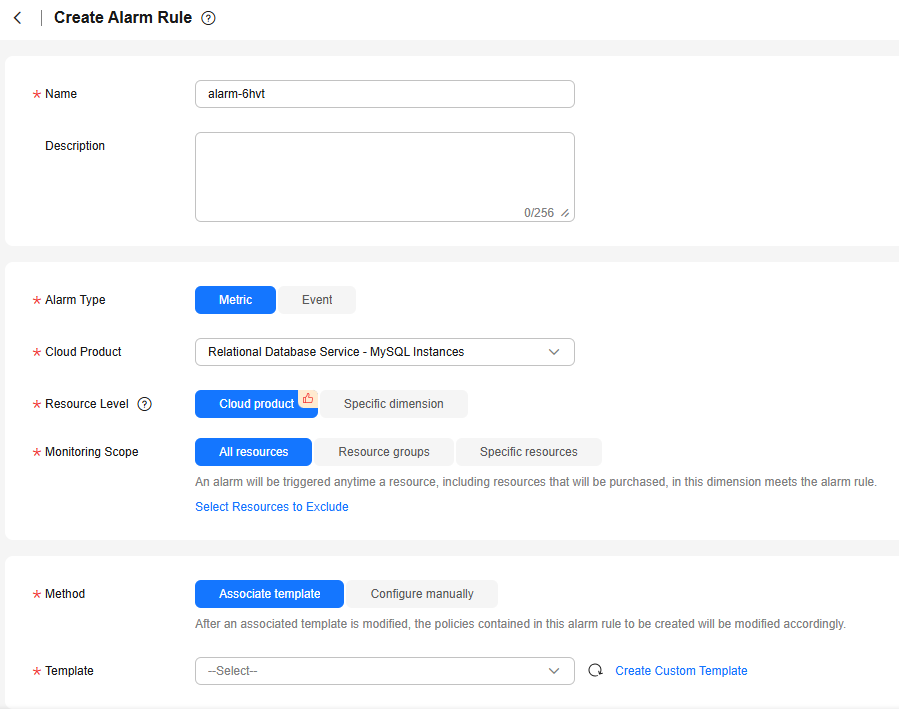Click the 0/256 character counter
Viewport: 899px width, 711px height.
coord(539,213)
